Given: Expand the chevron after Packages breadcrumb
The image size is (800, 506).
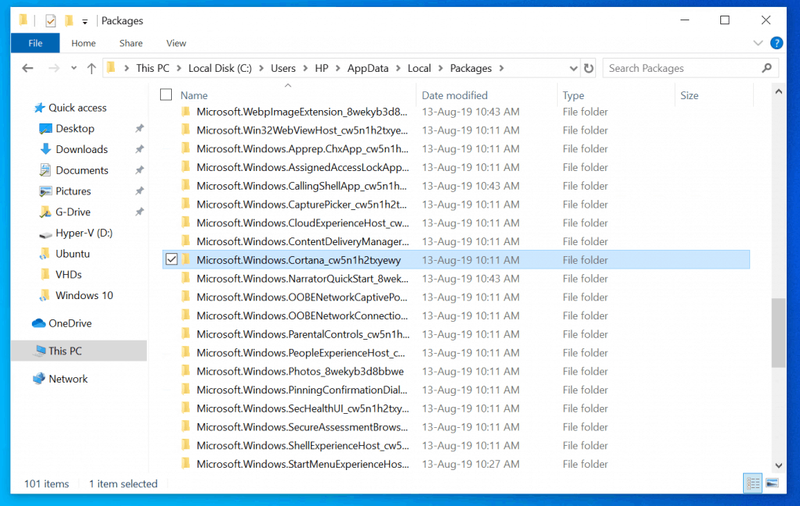Looking at the screenshot, I should click(502, 68).
